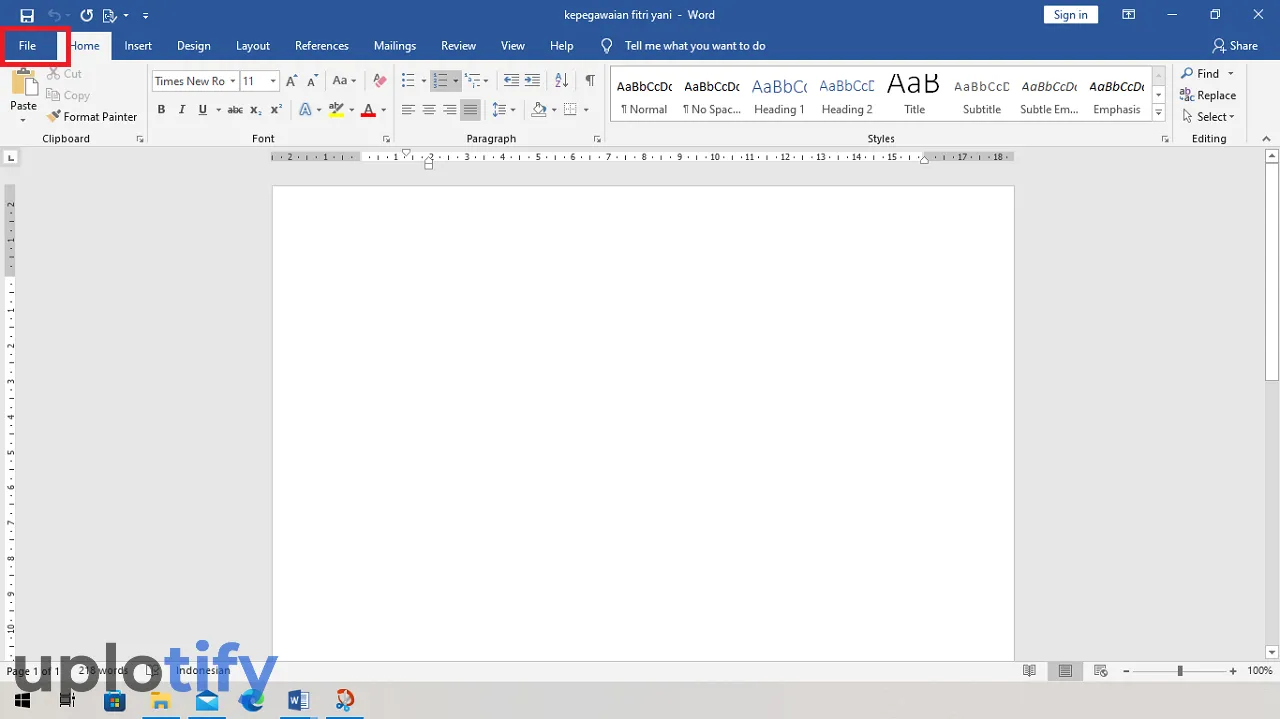
Task: Switch to the Mailings tab
Action: 395,46
